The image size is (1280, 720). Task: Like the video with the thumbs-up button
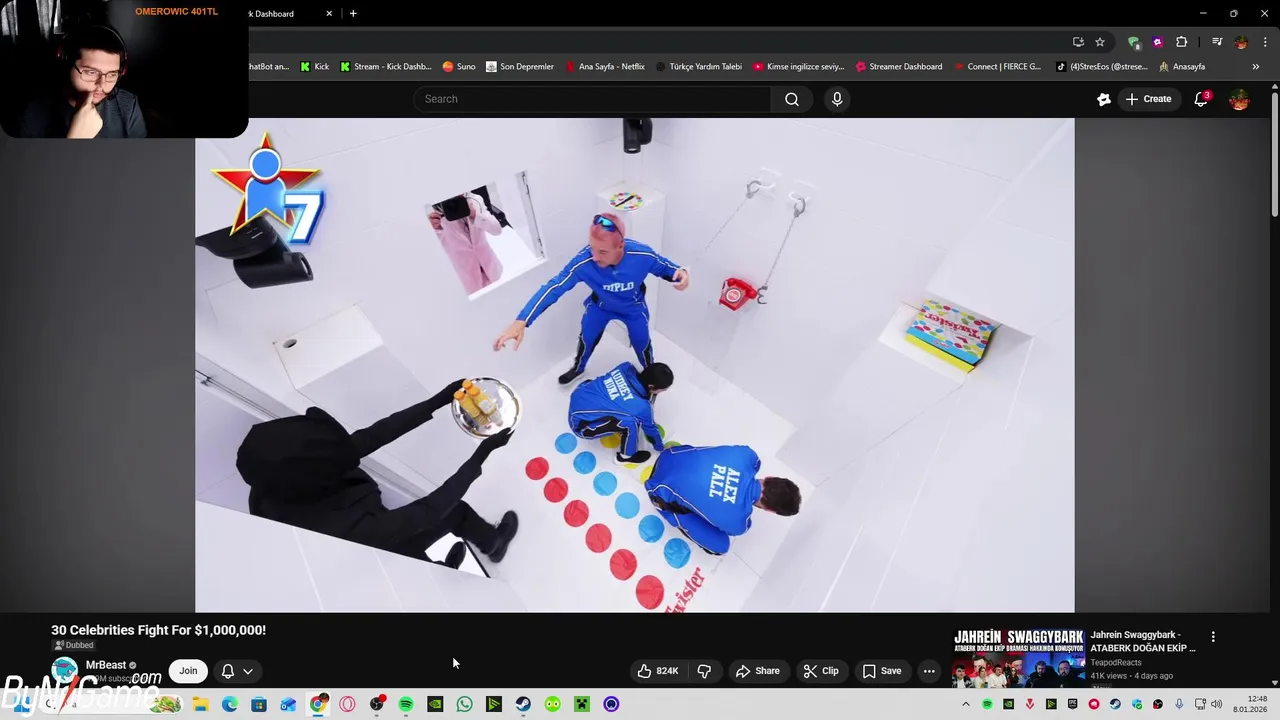658,671
